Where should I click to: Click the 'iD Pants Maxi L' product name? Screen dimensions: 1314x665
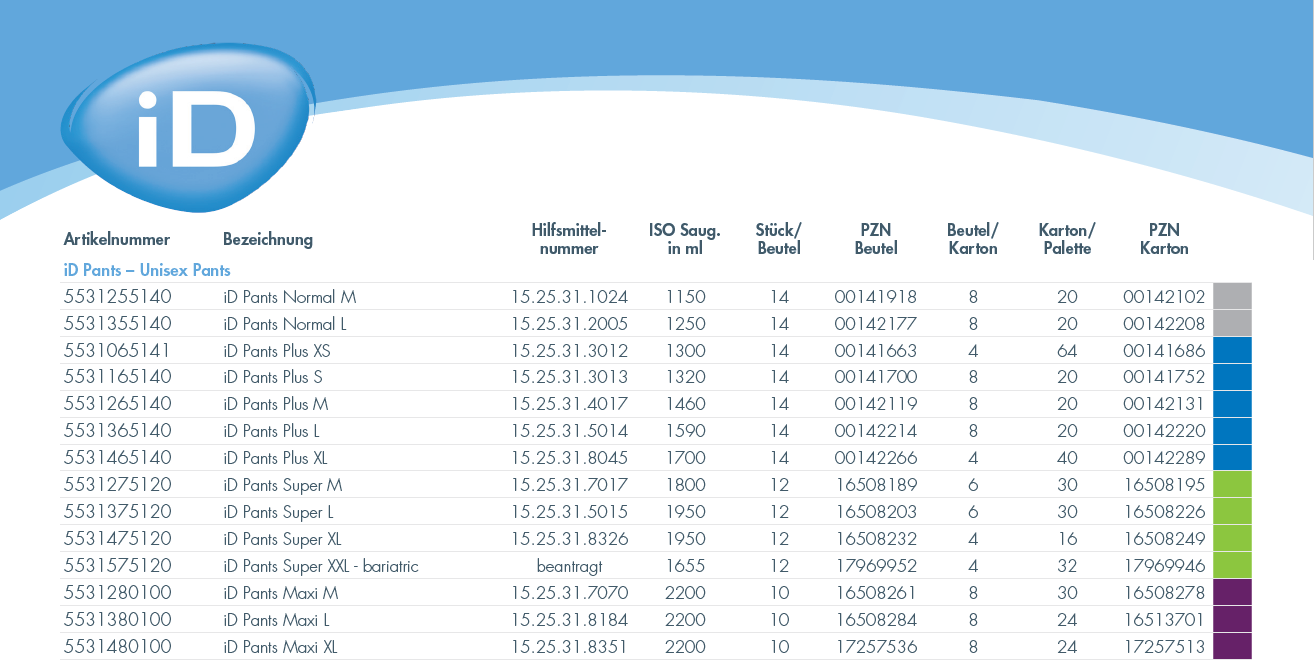click(x=277, y=620)
